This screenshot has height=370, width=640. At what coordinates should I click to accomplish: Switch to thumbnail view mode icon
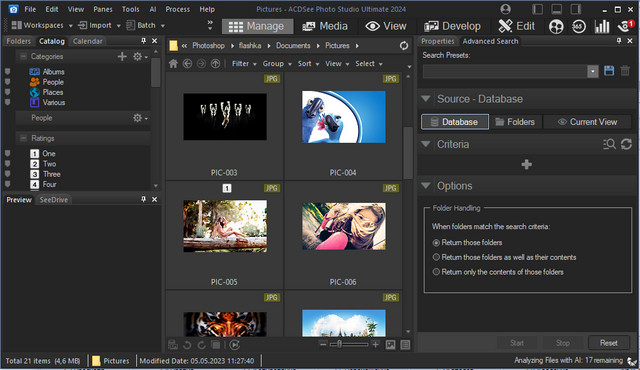[x=391, y=345]
